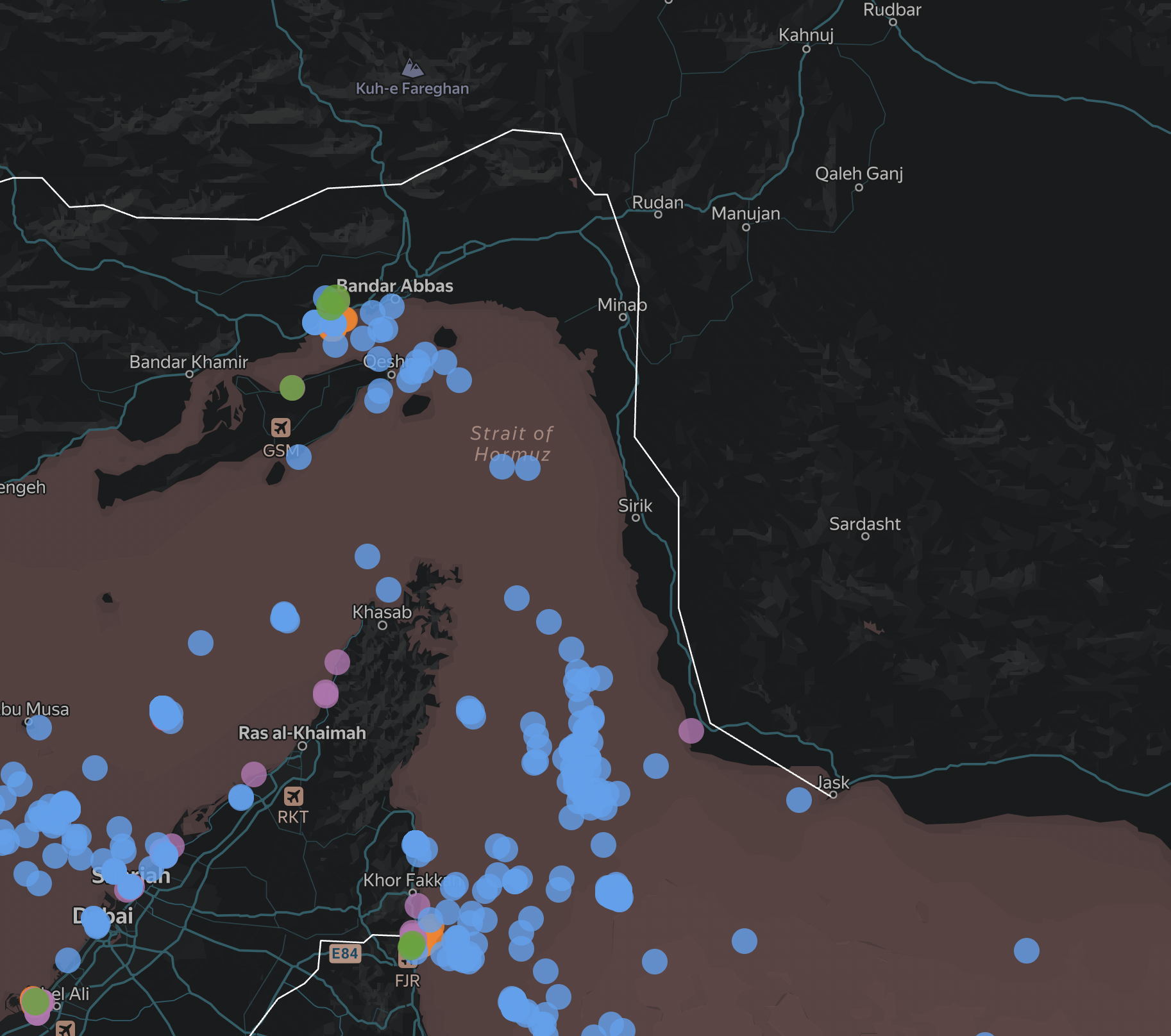1171x1036 pixels.
Task: Click the Kahnuj town label
Action: pyautogui.click(x=806, y=35)
